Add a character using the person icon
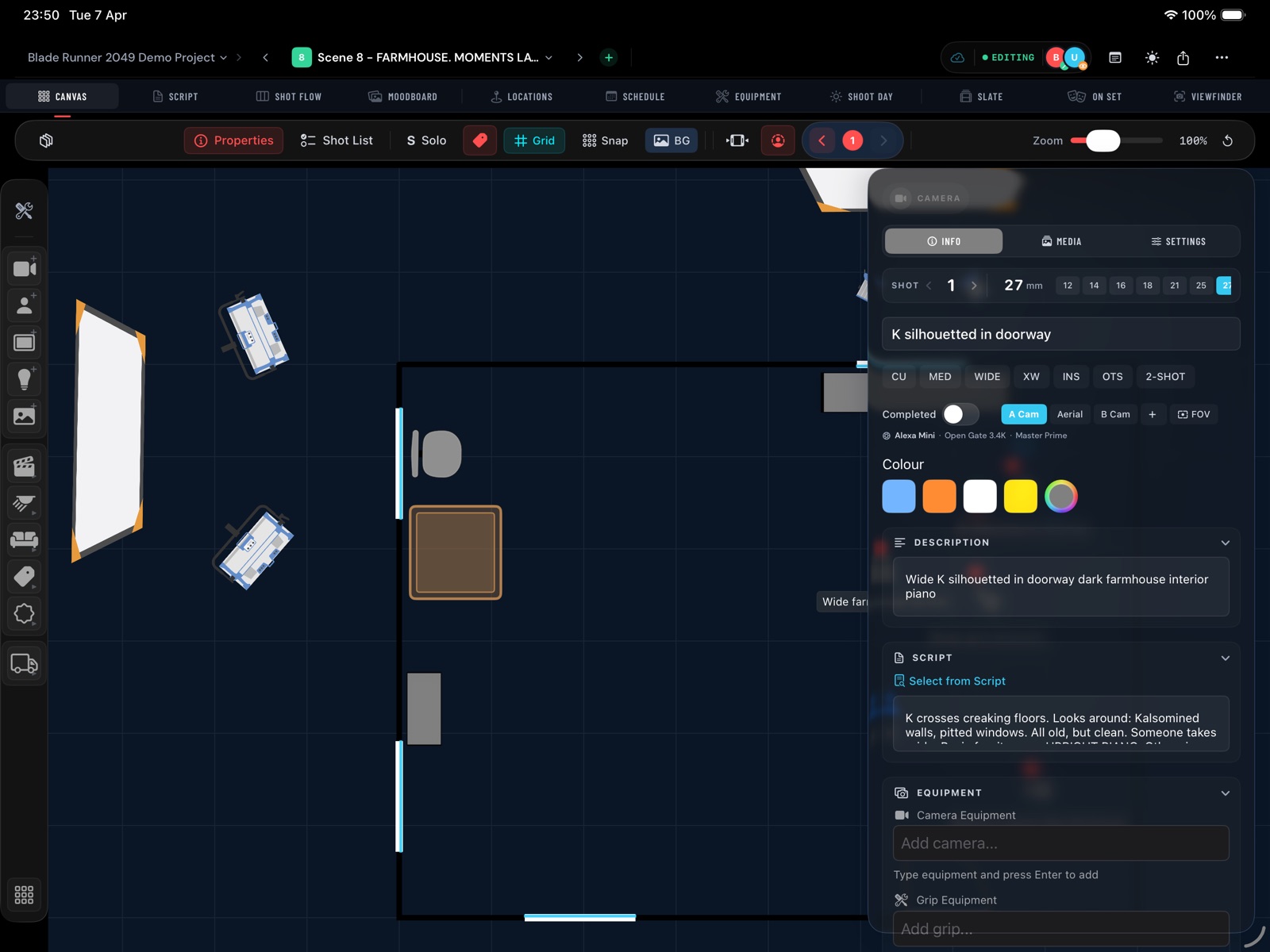Image resolution: width=1270 pixels, height=952 pixels. click(x=25, y=305)
